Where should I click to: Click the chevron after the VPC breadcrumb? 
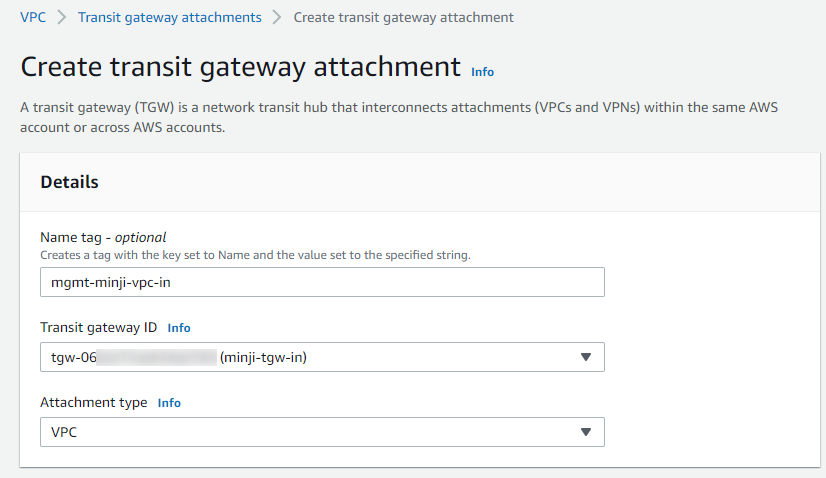[62, 17]
